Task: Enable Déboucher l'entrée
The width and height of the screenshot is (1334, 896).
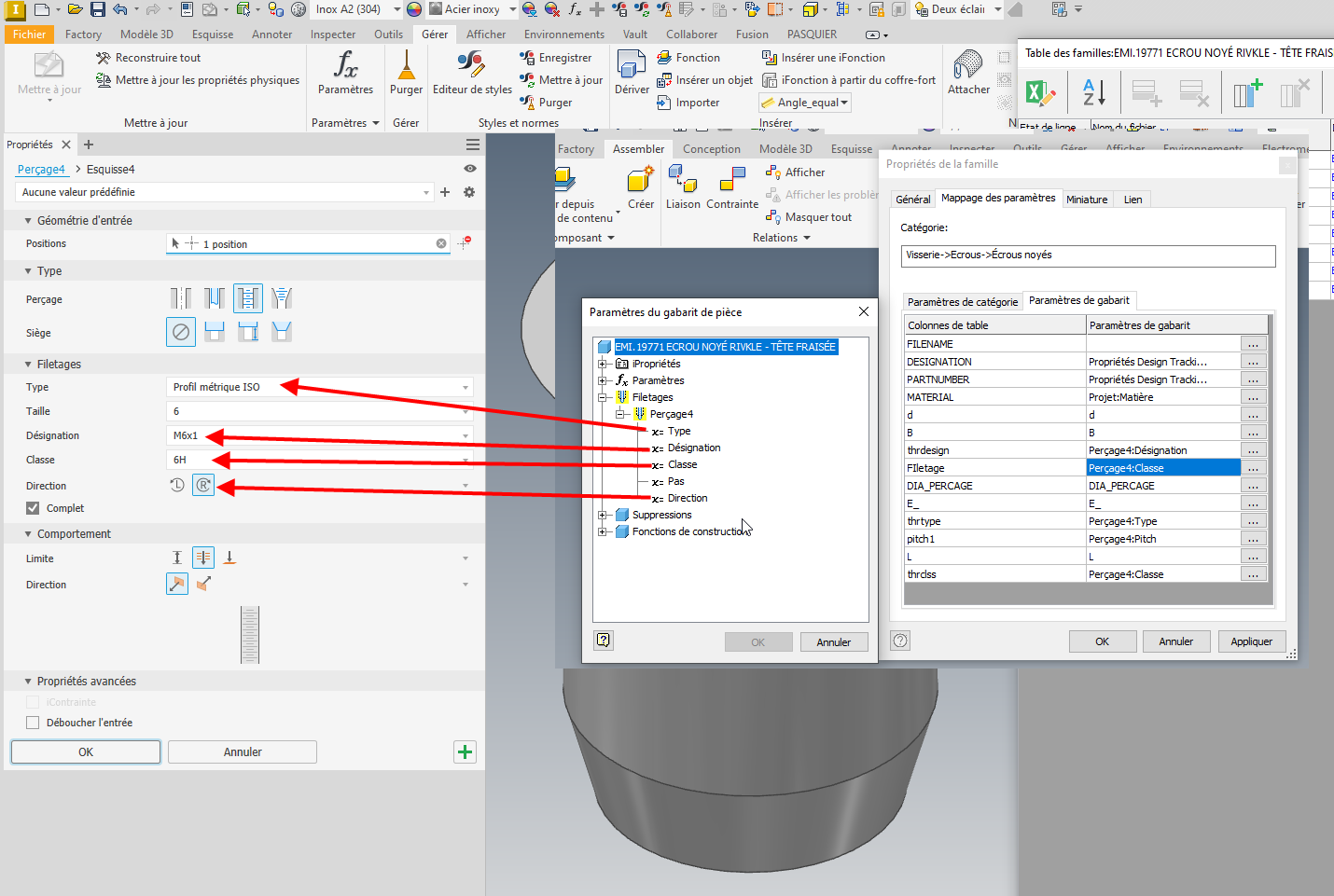Action: [x=33, y=722]
